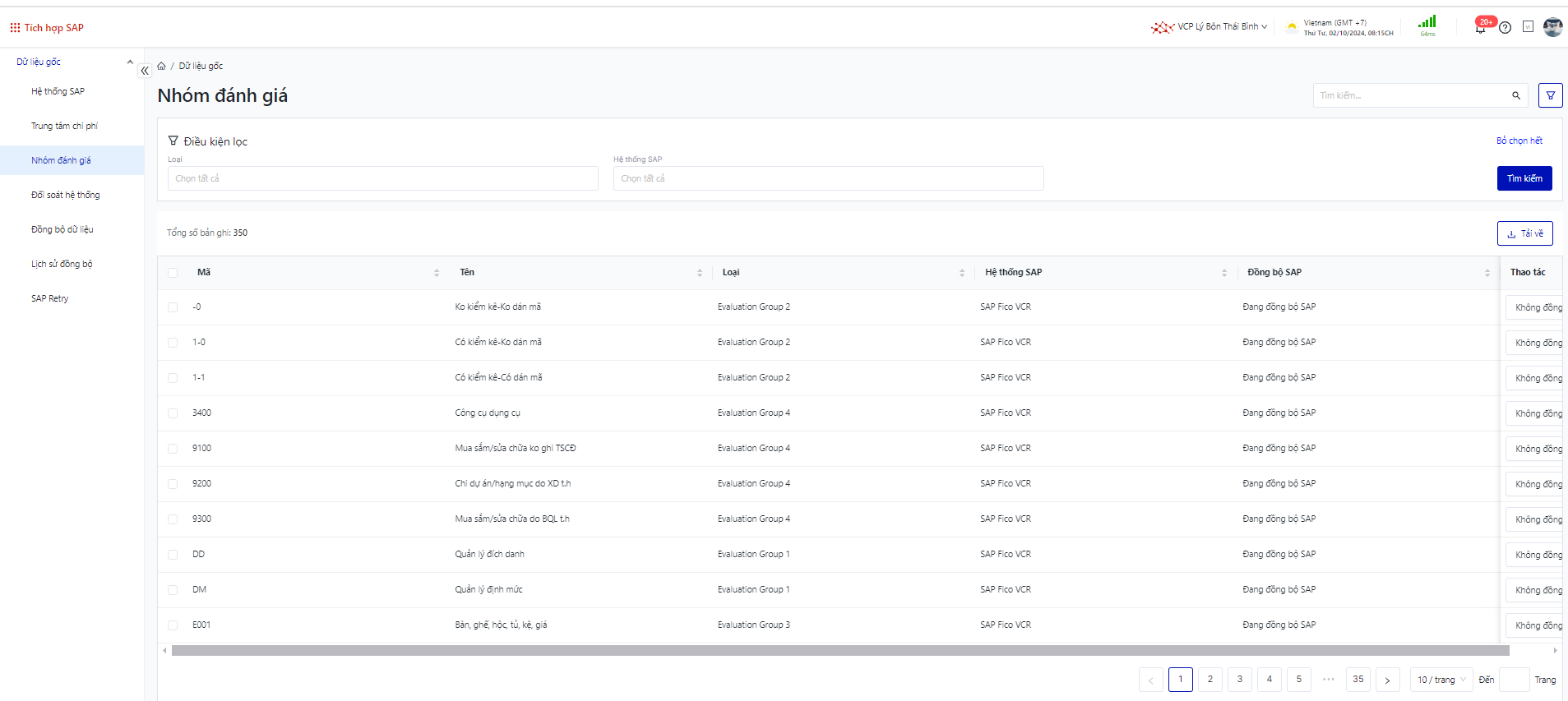Screen dimensions: 1568x701
Task: Open Trung tâm chi phí menu item
Action: (x=64, y=126)
